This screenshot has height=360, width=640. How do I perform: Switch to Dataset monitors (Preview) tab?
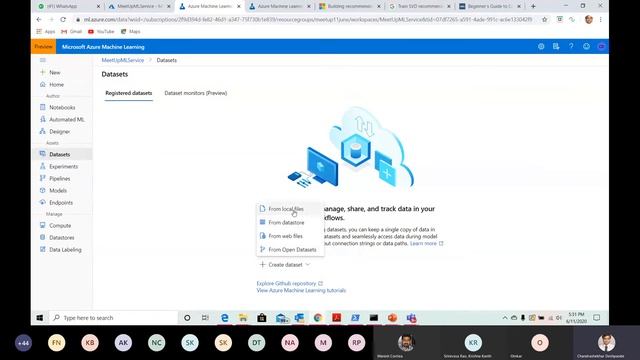196,93
